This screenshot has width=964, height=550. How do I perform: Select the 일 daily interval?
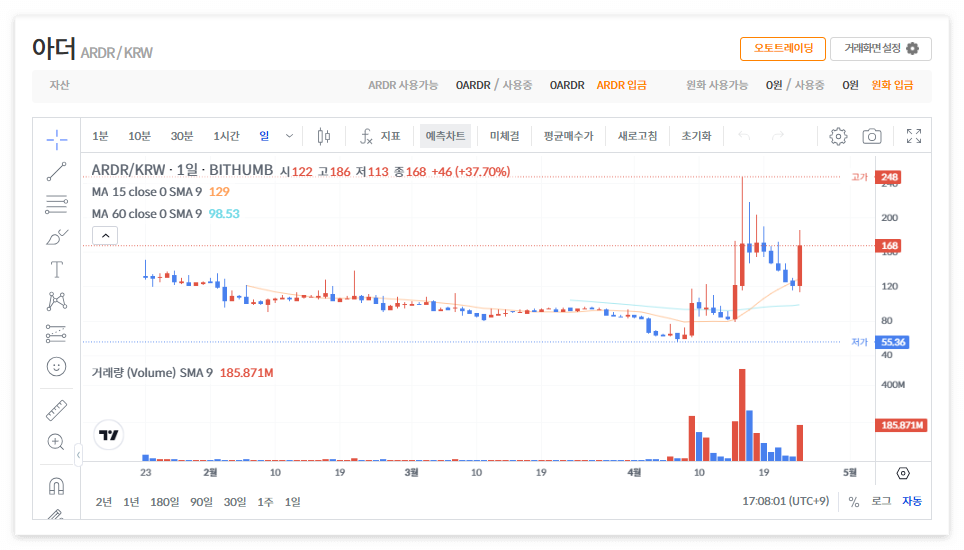point(264,136)
